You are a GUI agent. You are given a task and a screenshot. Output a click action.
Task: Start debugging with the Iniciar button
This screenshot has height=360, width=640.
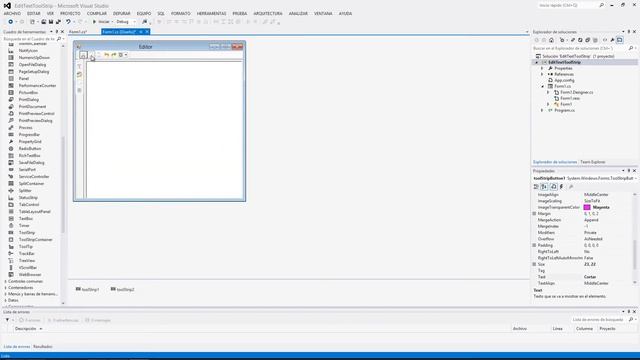click(102, 22)
